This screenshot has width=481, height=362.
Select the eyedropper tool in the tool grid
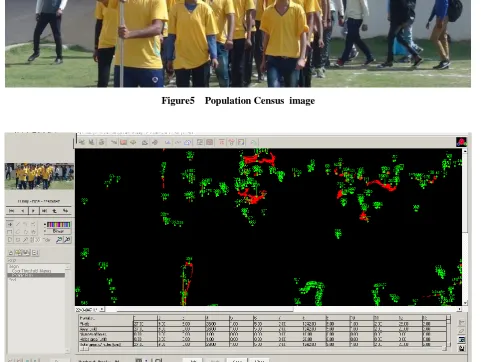(x=25, y=239)
